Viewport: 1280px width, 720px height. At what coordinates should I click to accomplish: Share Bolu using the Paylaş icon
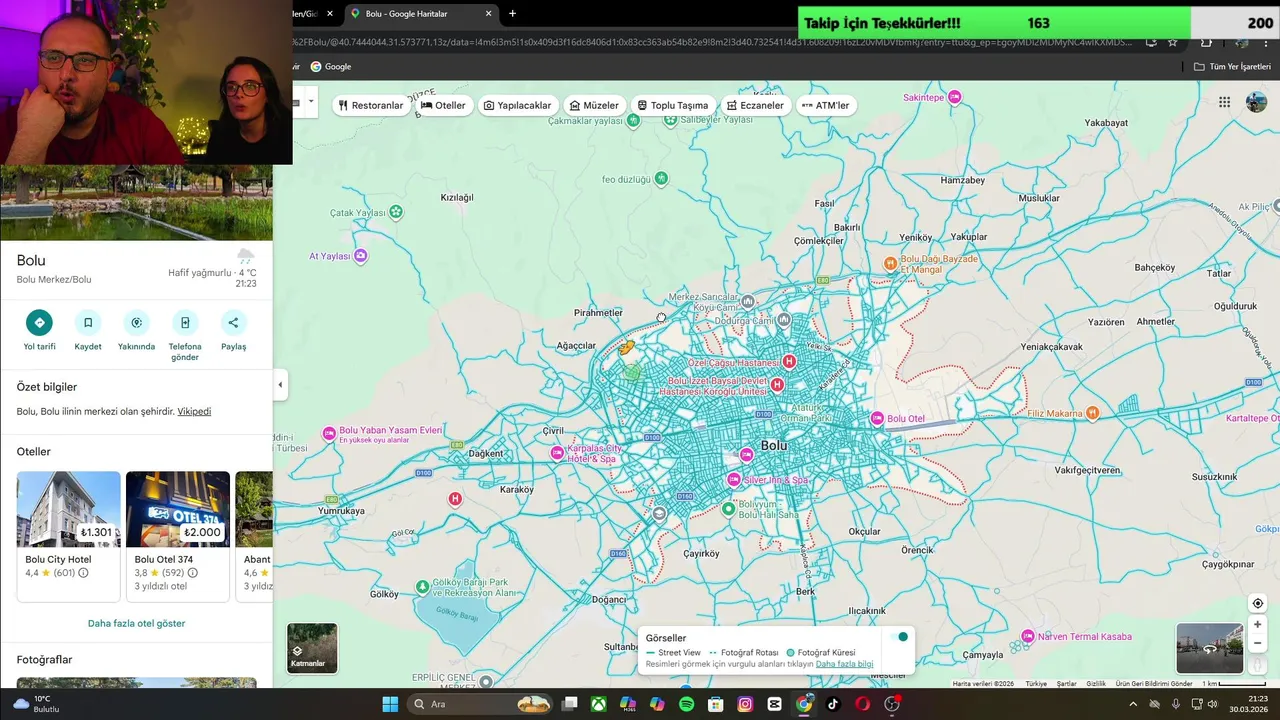click(x=233, y=322)
